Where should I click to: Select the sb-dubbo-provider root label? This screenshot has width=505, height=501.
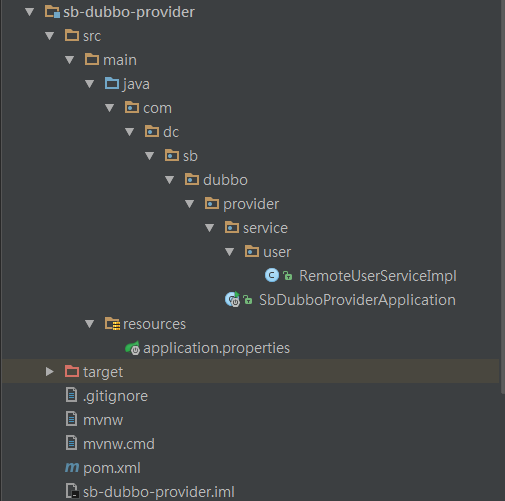click(x=129, y=12)
